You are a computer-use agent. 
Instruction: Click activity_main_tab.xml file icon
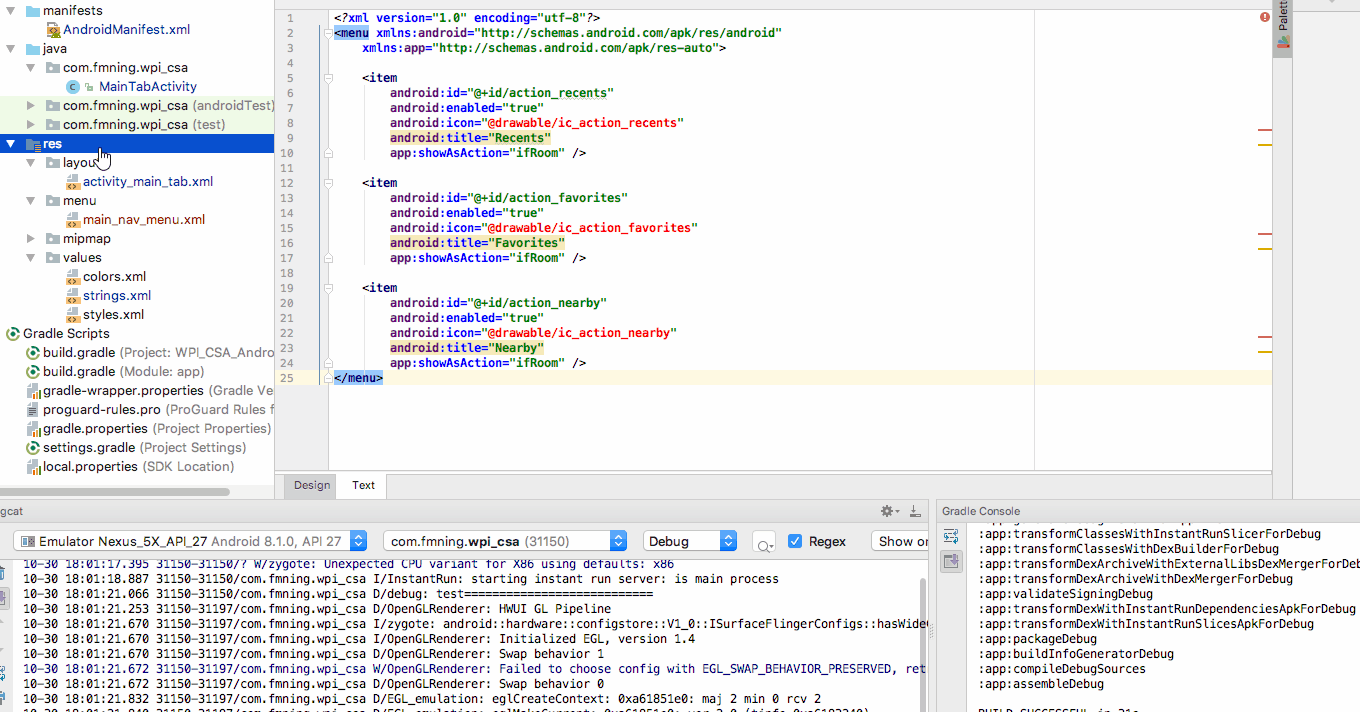[73, 182]
